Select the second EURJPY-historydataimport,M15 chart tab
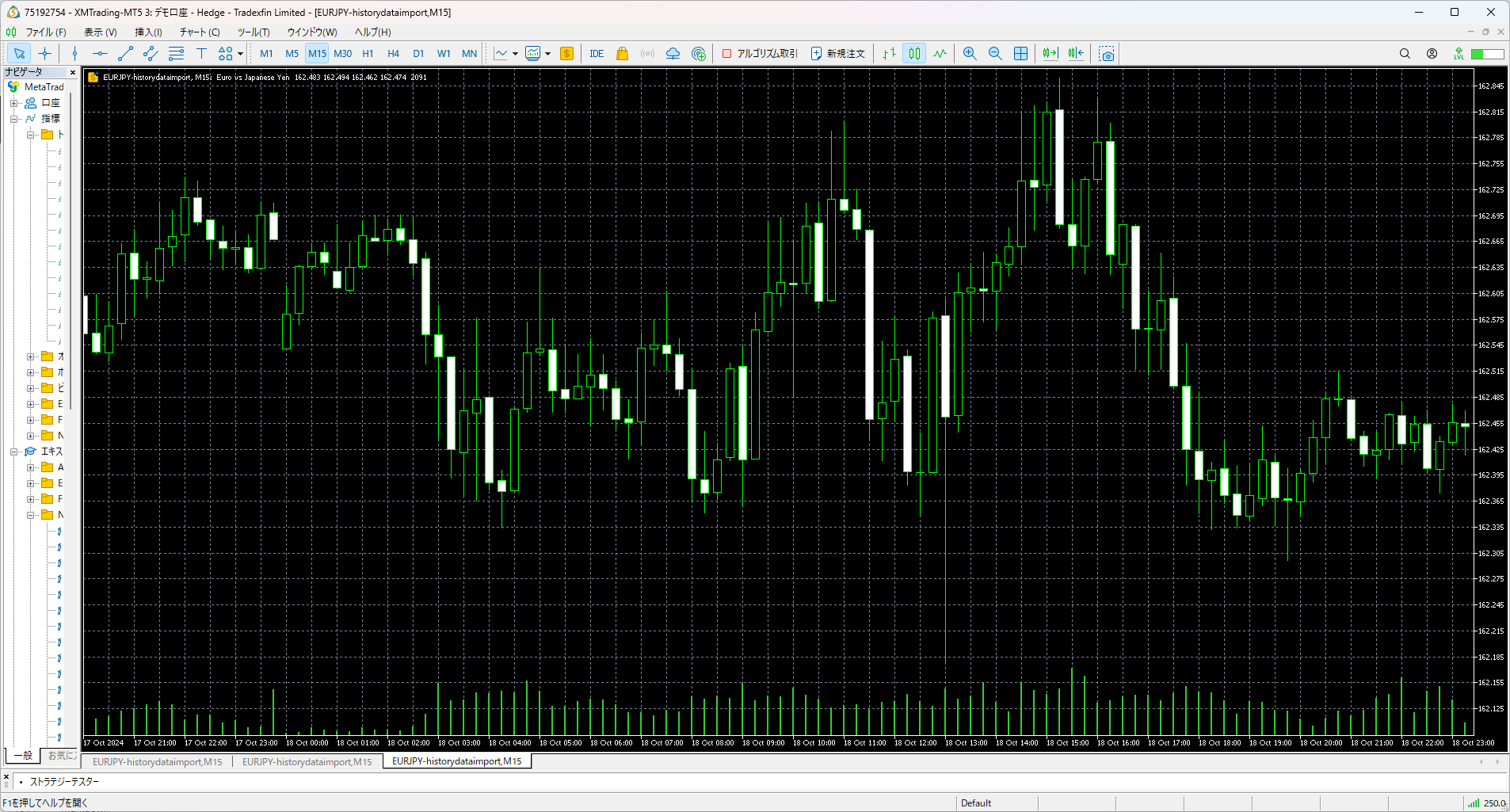The width and height of the screenshot is (1510, 812). [x=307, y=761]
